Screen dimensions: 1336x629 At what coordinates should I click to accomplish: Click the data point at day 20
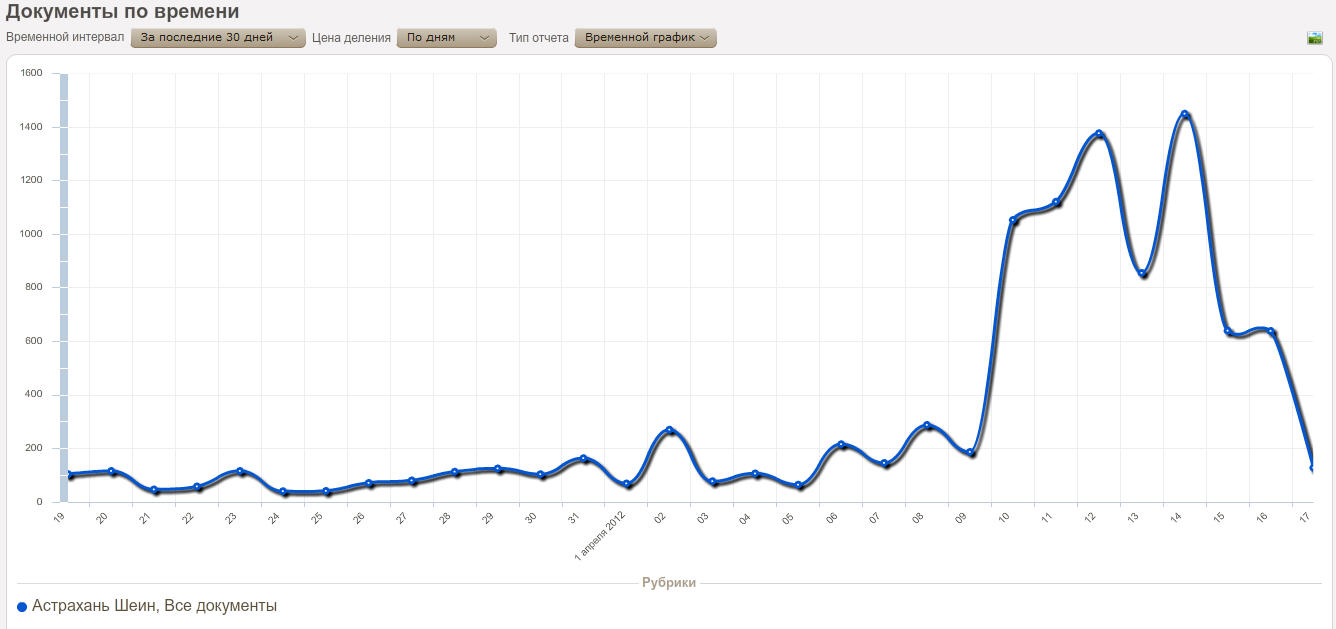coord(111,471)
